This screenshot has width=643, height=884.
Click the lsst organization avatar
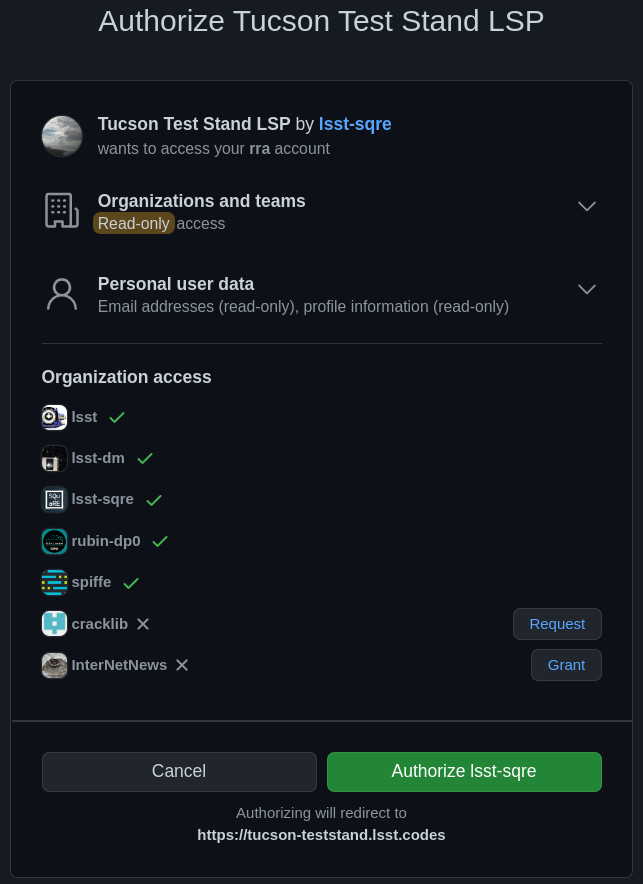[54, 417]
